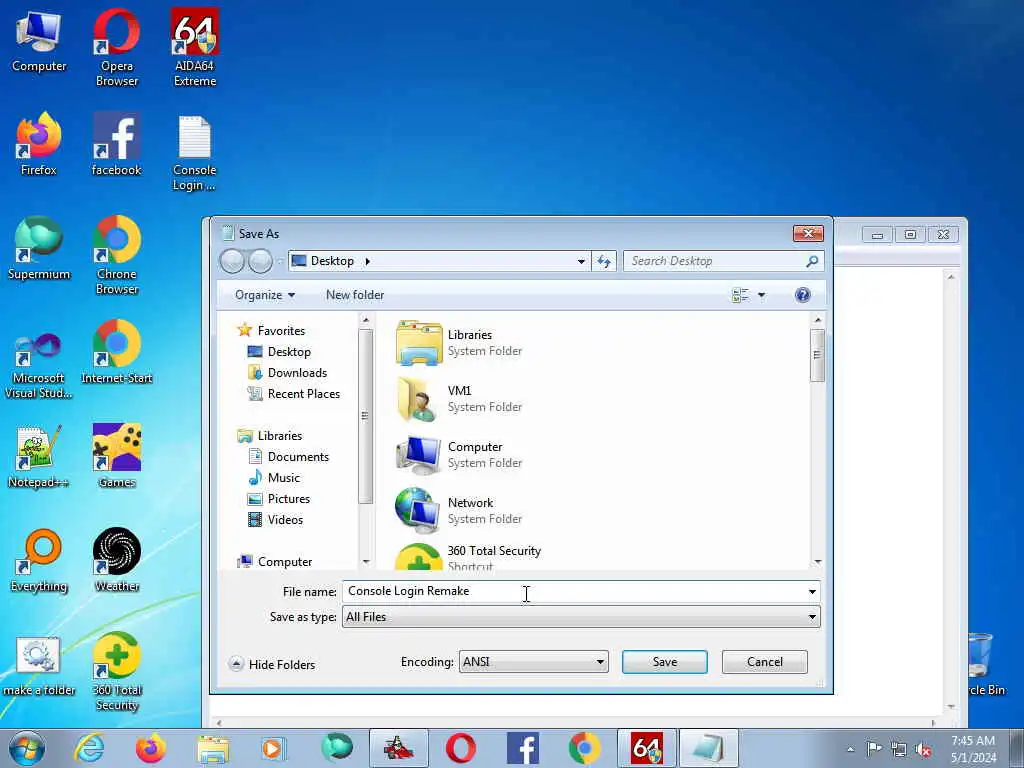Click the New folder button
Image resolution: width=1024 pixels, height=768 pixels.
tap(355, 295)
